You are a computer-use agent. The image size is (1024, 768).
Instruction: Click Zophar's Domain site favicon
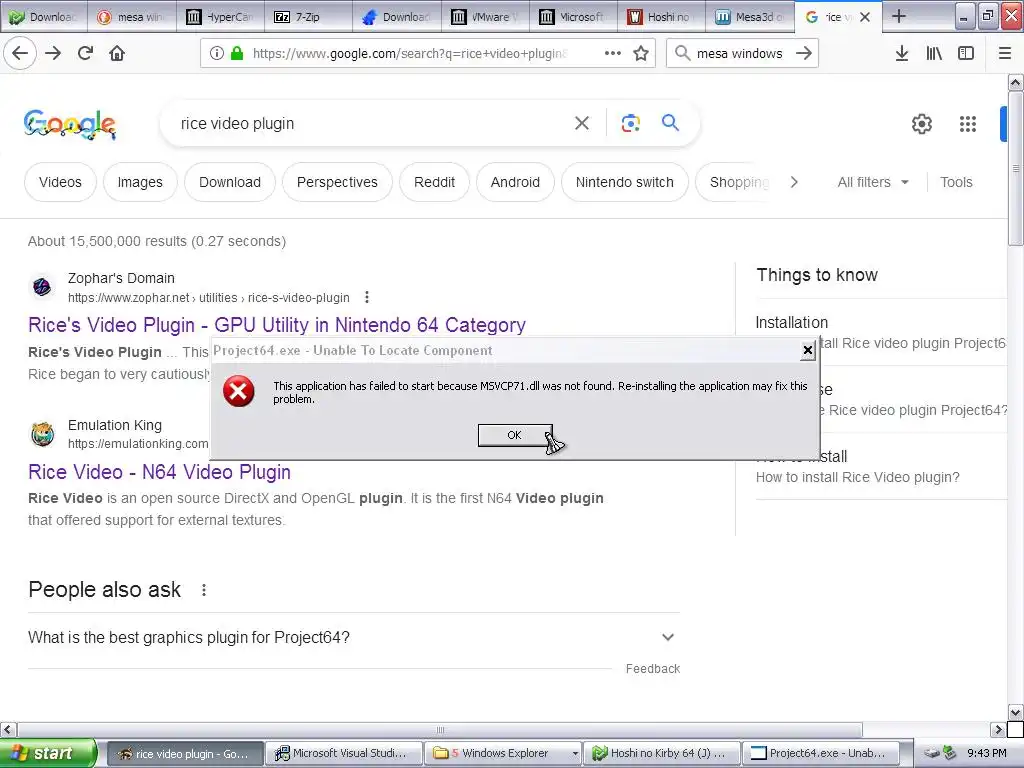(x=42, y=287)
